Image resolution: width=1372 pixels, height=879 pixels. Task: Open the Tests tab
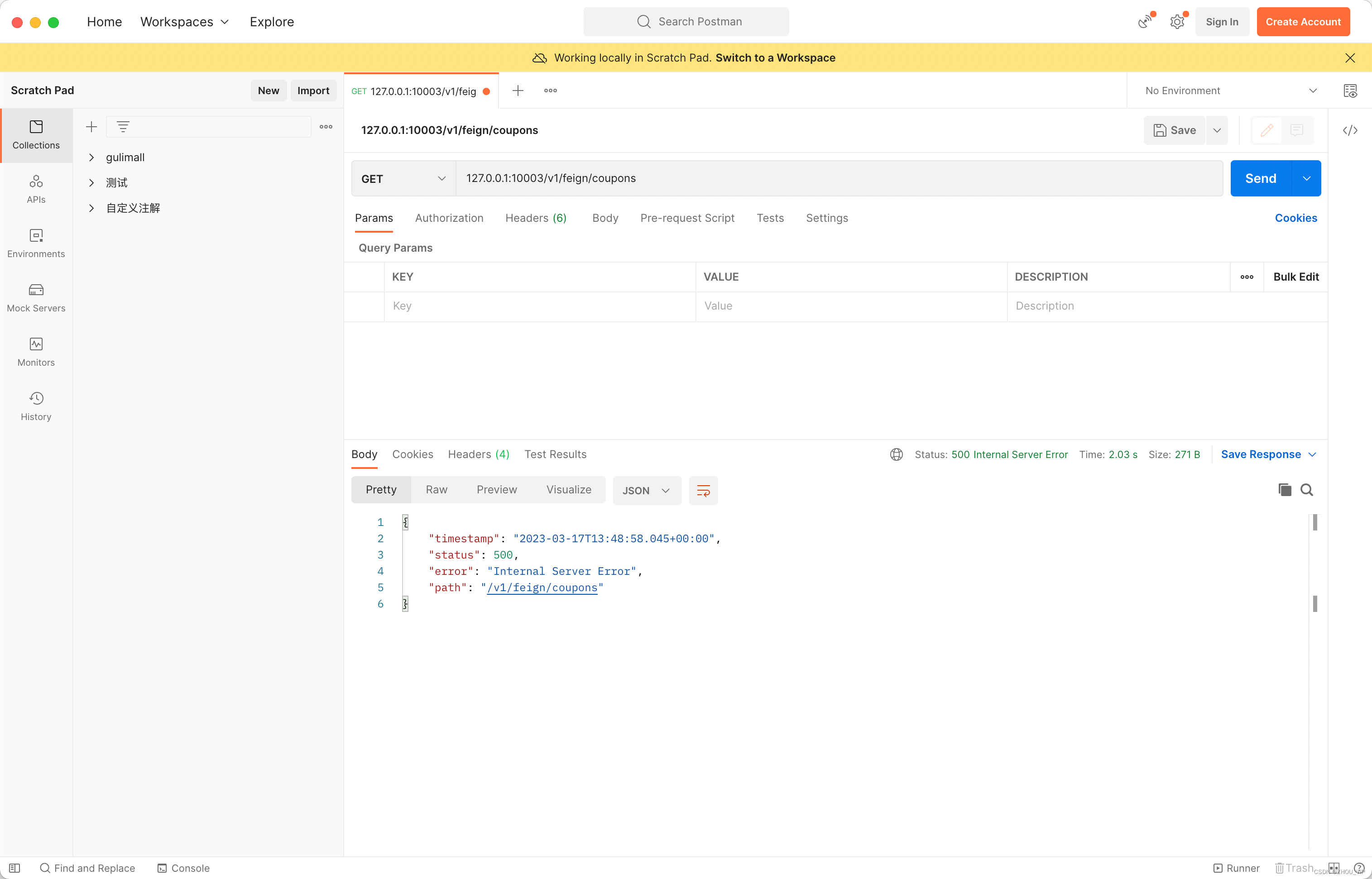click(770, 218)
